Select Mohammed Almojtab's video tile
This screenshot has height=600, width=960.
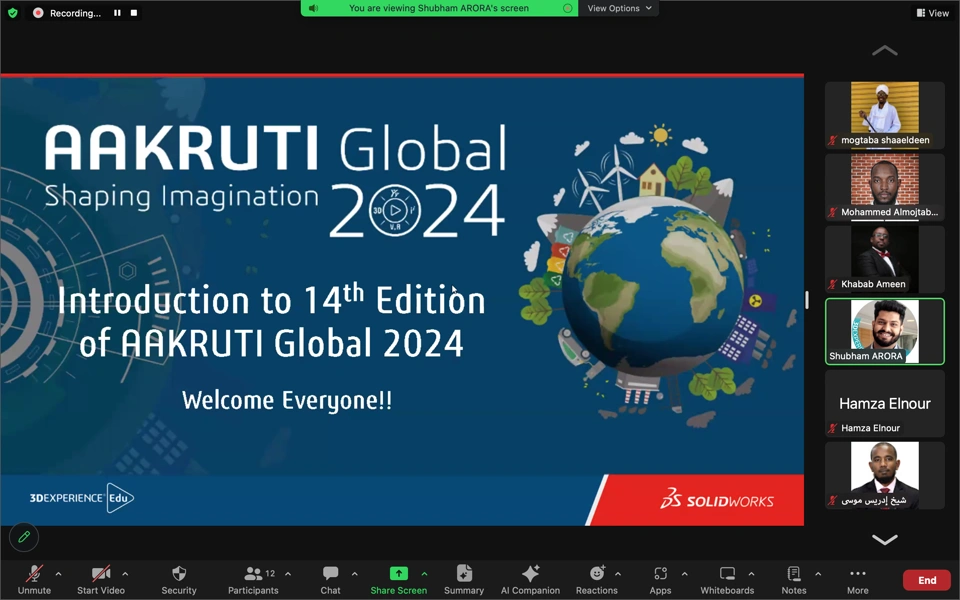[x=885, y=187]
